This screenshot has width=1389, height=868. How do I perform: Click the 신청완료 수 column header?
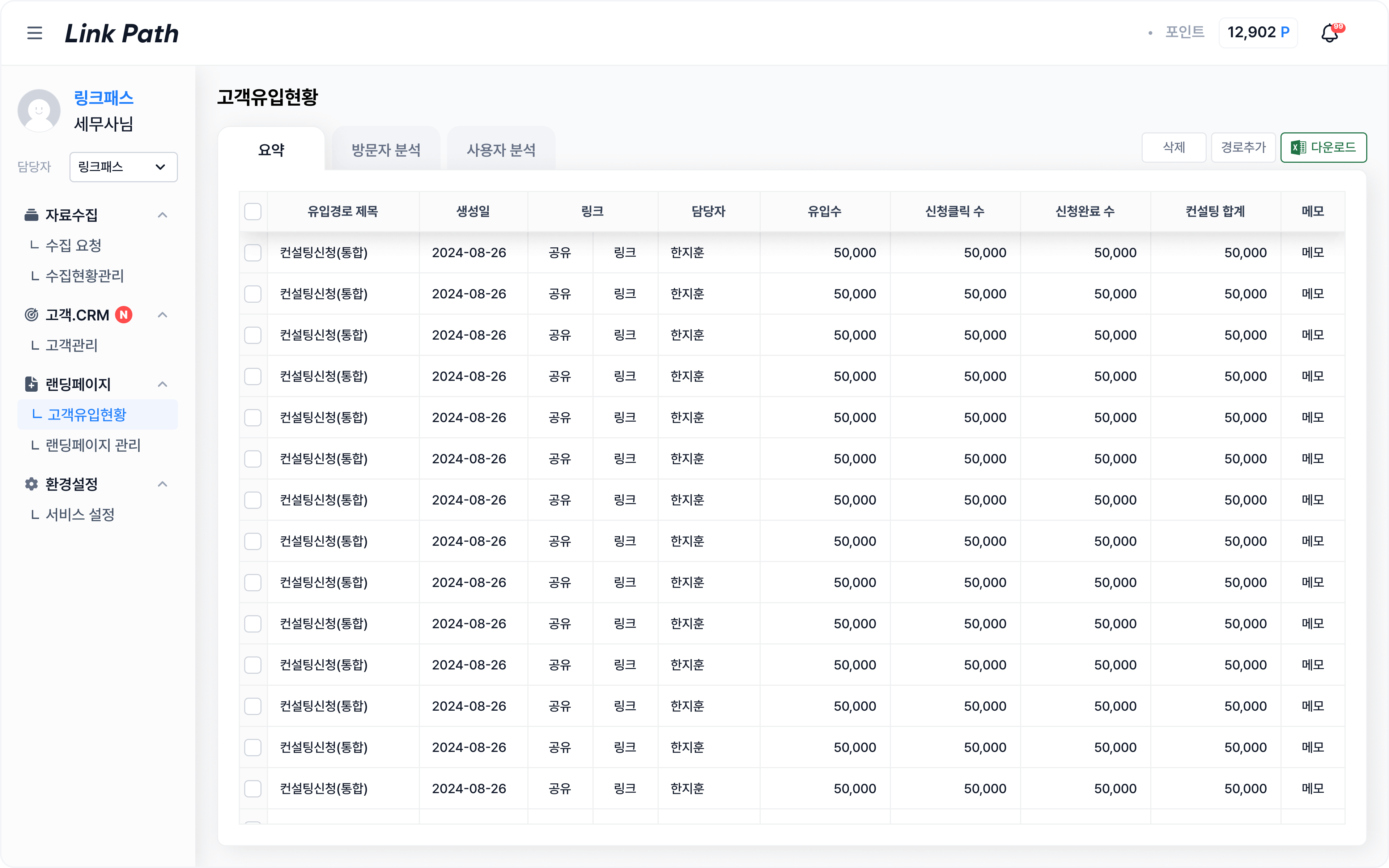[1086, 211]
